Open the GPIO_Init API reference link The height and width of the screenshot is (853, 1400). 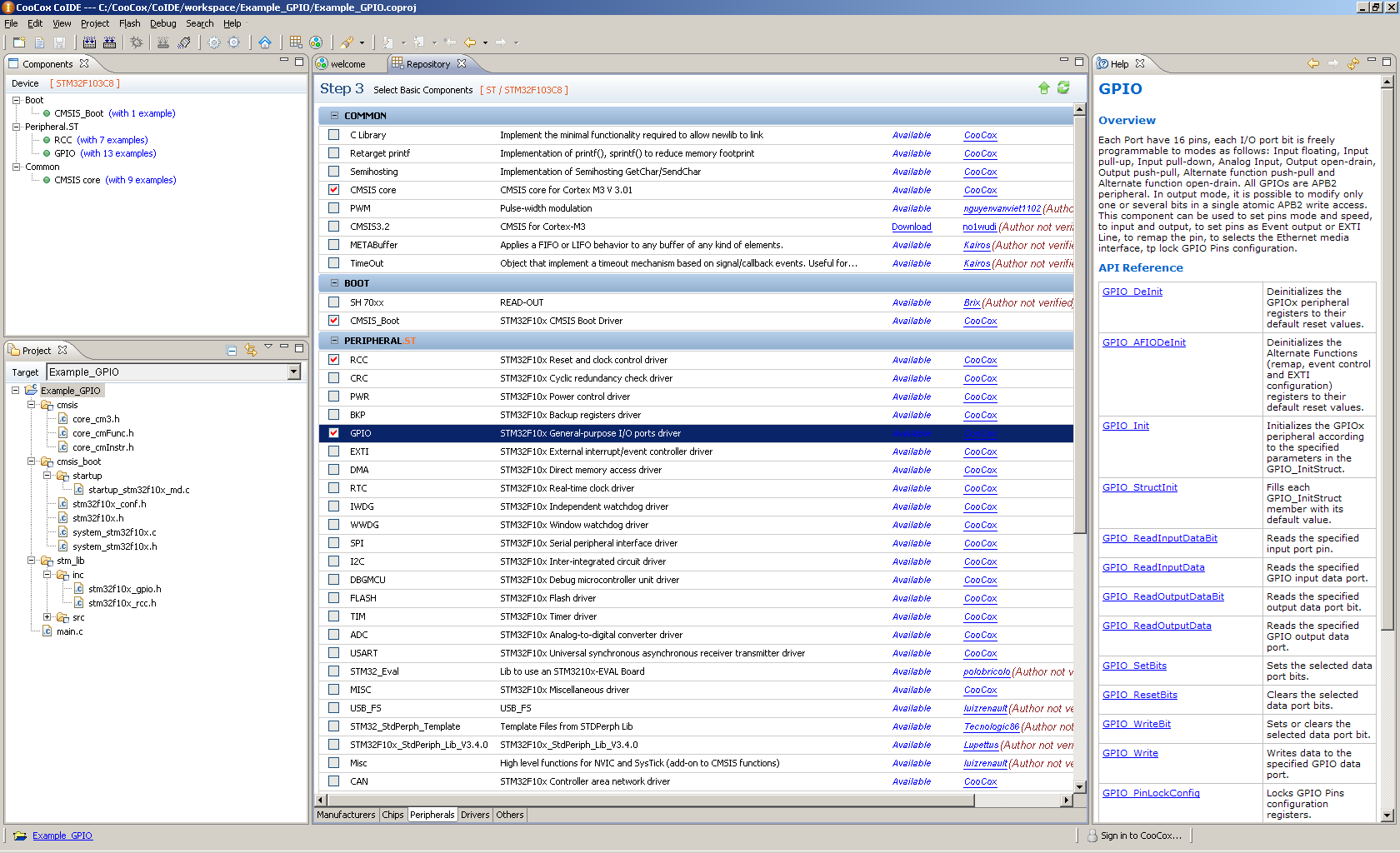(x=1125, y=426)
